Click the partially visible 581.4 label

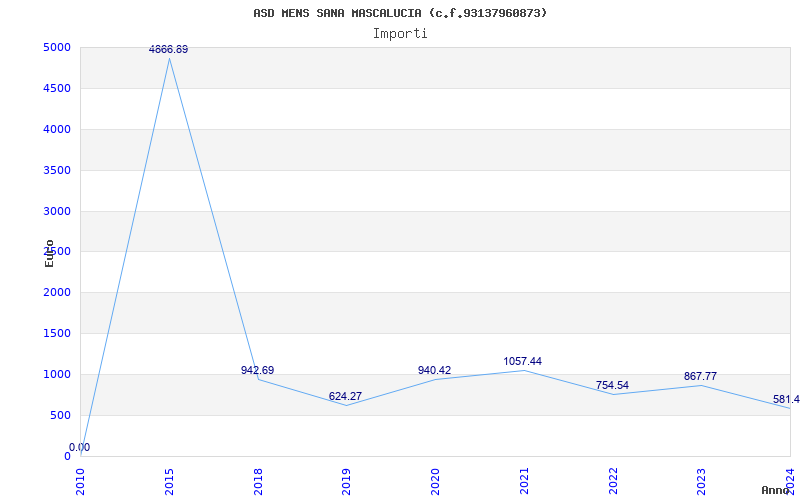point(786,399)
